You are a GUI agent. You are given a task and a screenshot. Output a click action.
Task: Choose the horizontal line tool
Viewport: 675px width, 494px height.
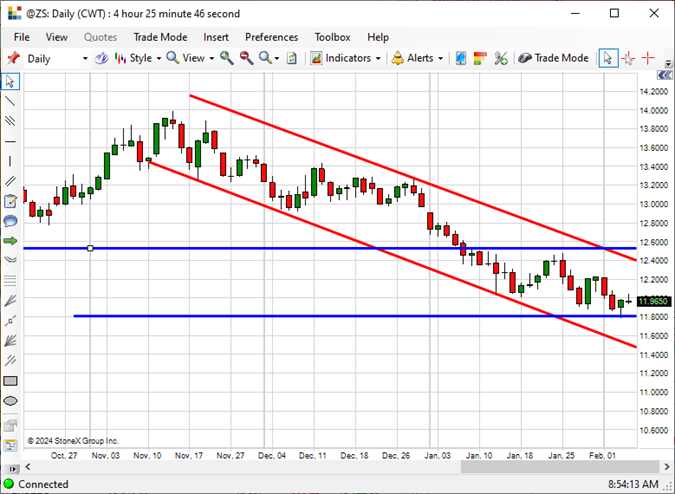10,141
